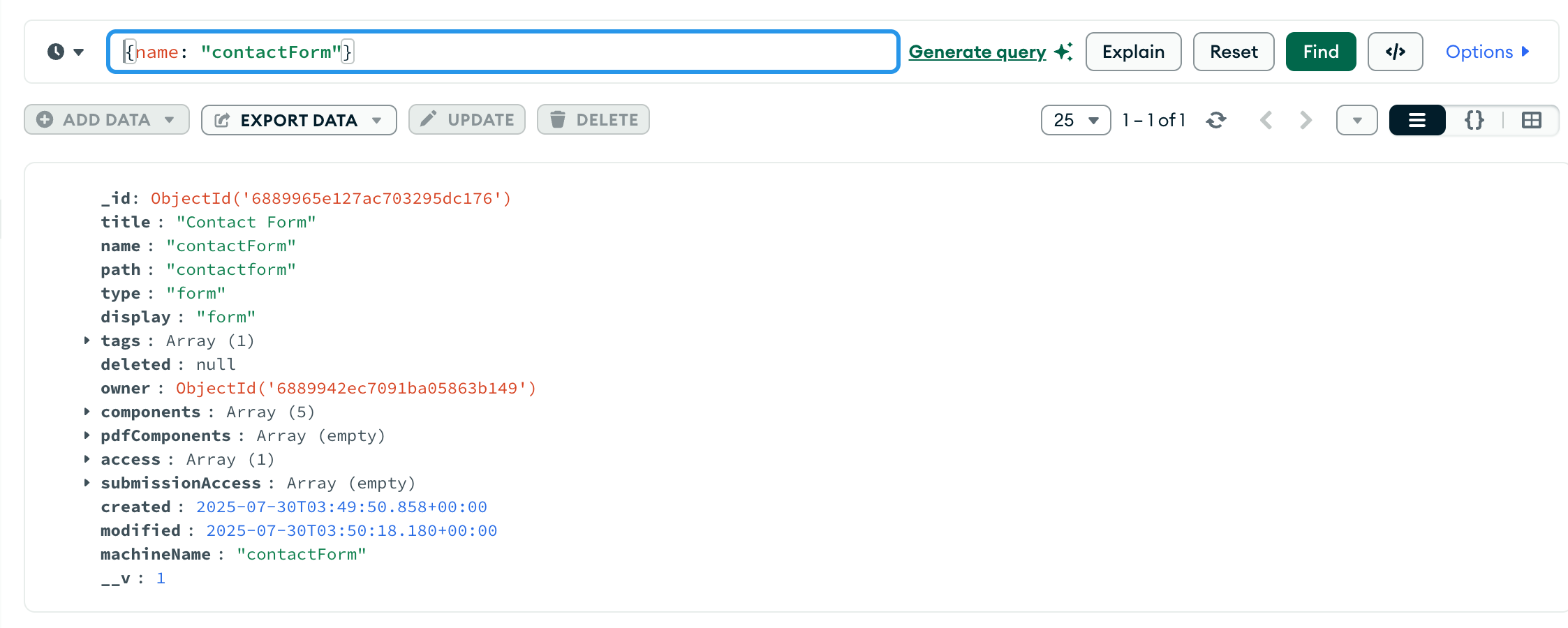The image size is (1568, 628).
Task: Select the list view icon
Action: 1417,119
